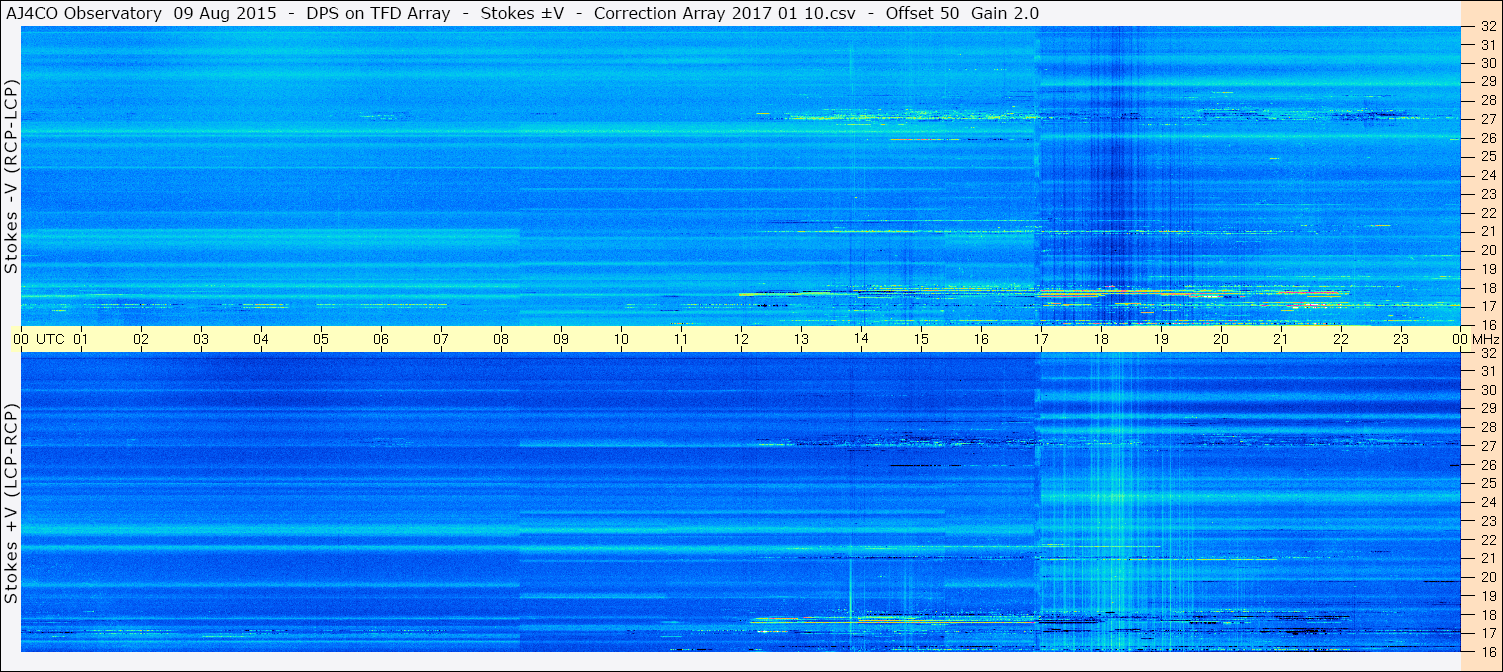
Task: Click 'Correction Array 2017 01 10.csv' file name
Action: click(723, 13)
